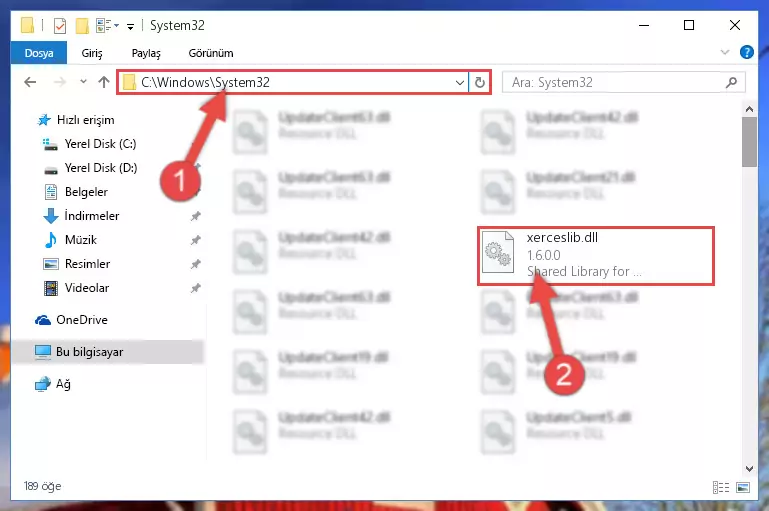The height and width of the screenshot is (511, 769).
Task: Open the Belgeler folder in sidebar
Action: pos(86,192)
